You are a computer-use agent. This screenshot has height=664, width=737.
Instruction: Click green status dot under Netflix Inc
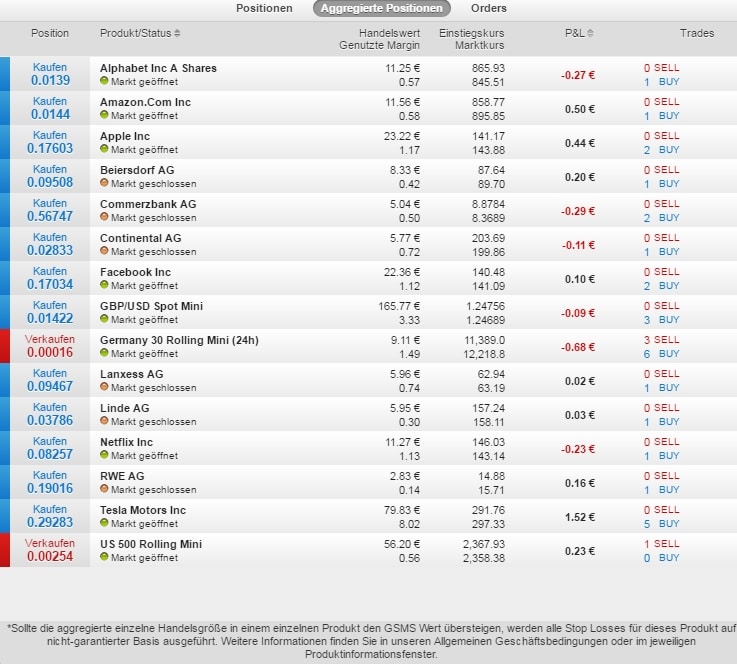(104, 456)
